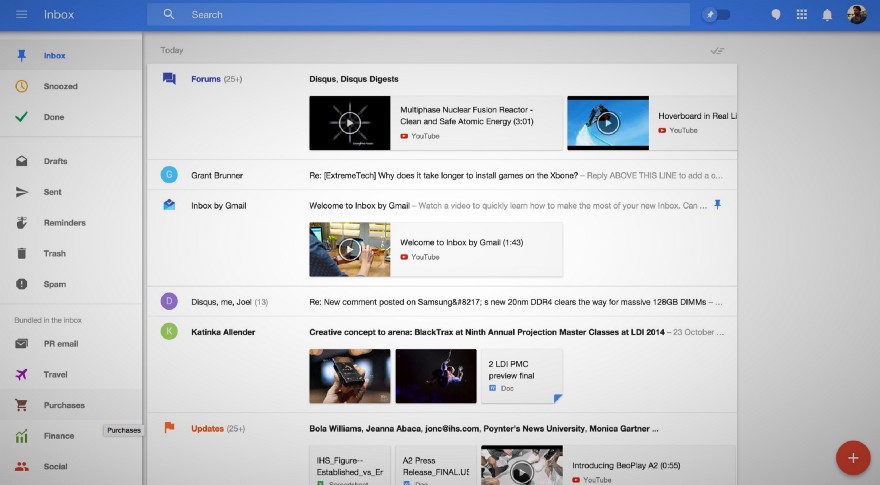Open the Drafts folder

tap(71, 161)
